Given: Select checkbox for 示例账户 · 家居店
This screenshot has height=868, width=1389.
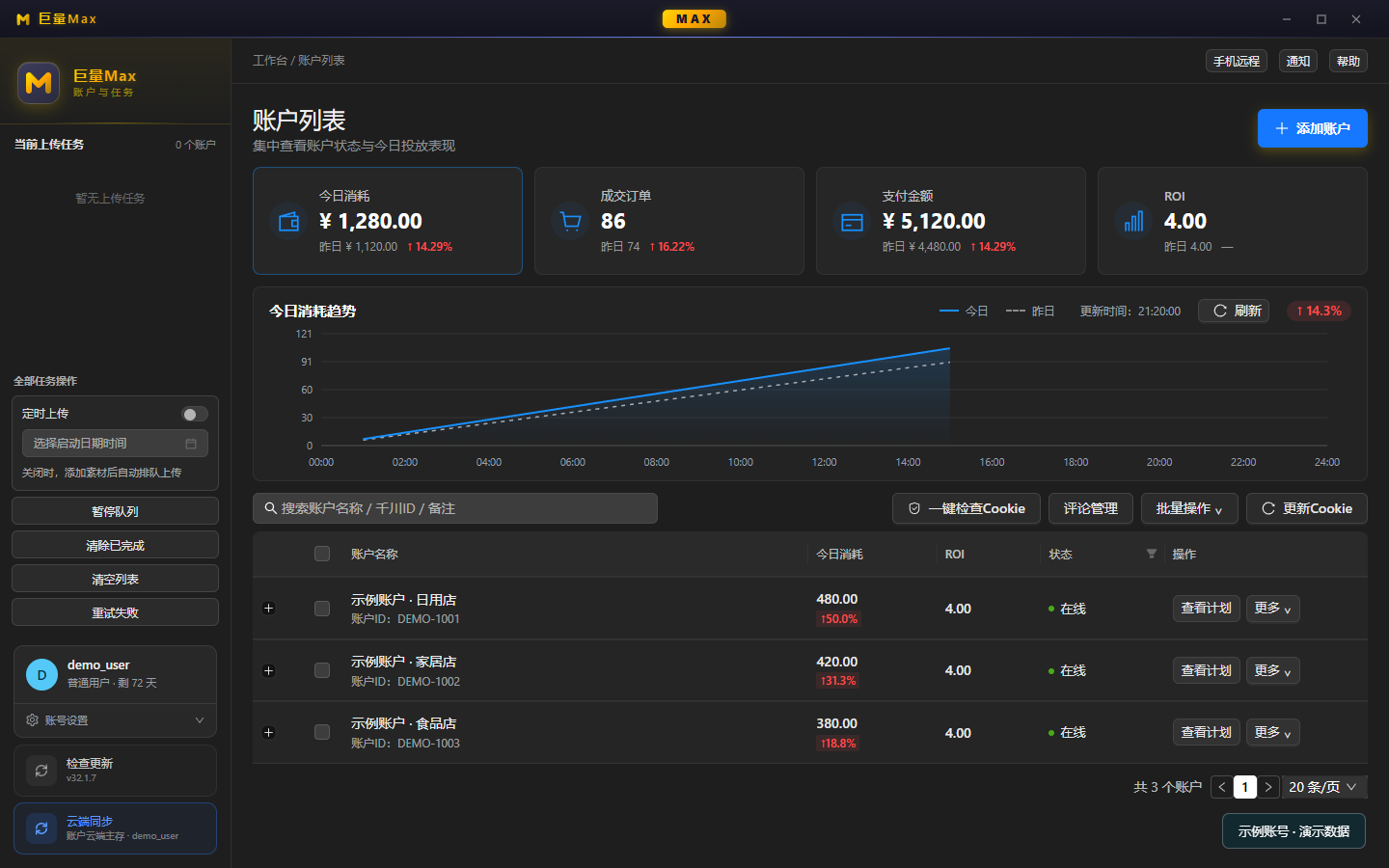Looking at the screenshot, I should (x=322, y=670).
